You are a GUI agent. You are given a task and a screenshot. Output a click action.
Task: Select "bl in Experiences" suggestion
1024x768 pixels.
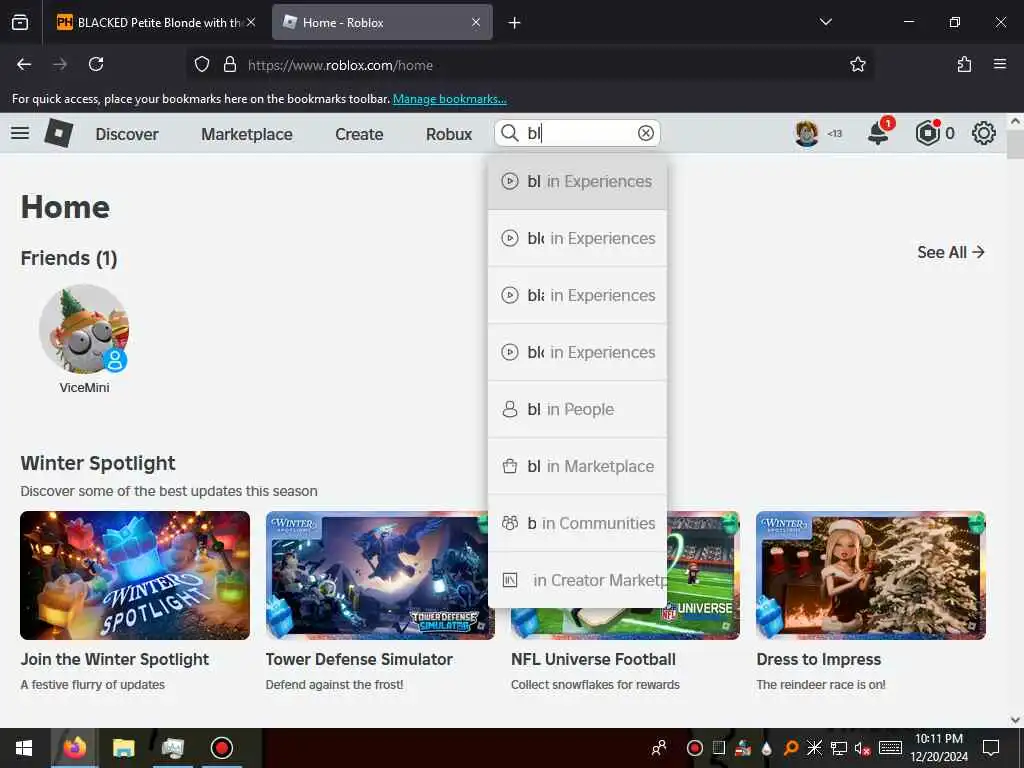point(577,181)
